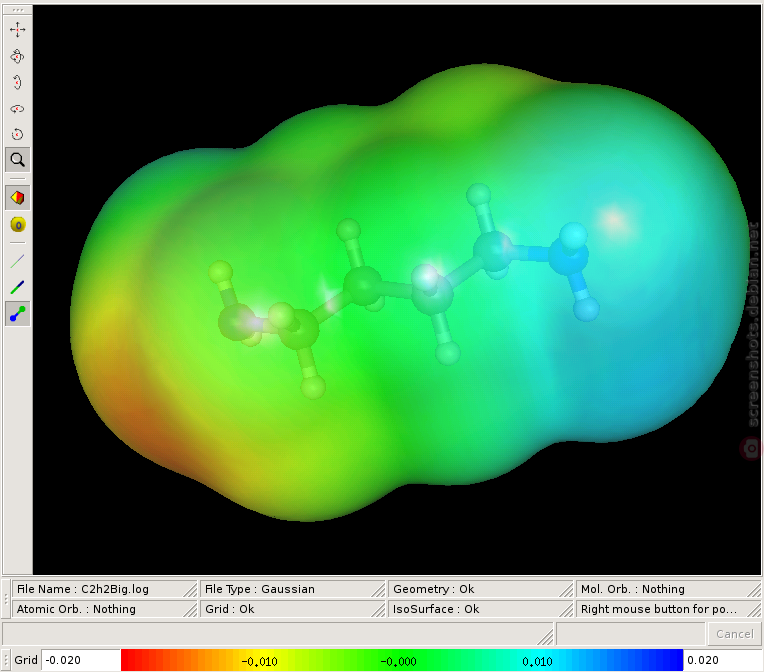Click 'Geometry : Ok' status entry
The width and height of the screenshot is (764, 672).
tap(481, 589)
